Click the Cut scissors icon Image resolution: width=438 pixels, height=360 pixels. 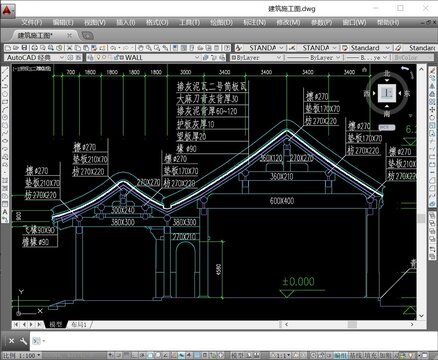point(69,48)
